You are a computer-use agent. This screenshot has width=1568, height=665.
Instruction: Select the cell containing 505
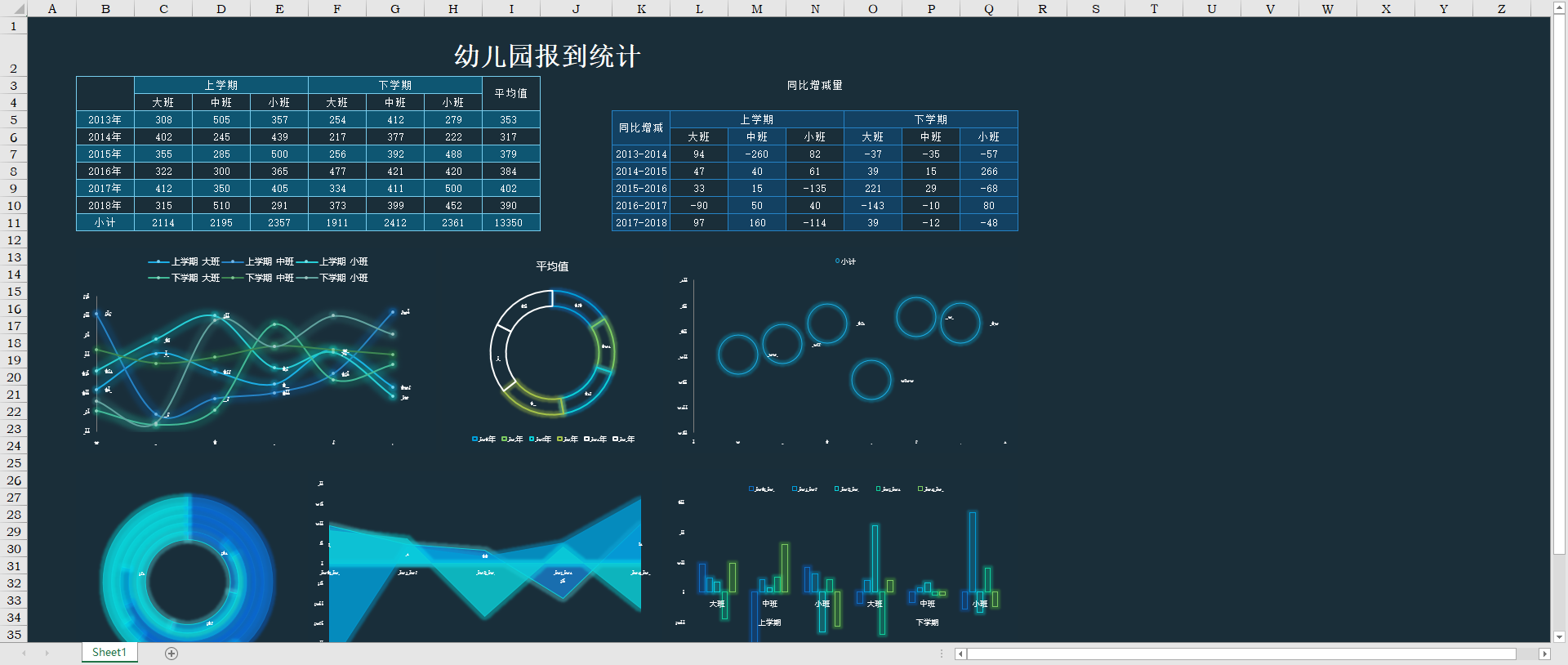point(221,120)
